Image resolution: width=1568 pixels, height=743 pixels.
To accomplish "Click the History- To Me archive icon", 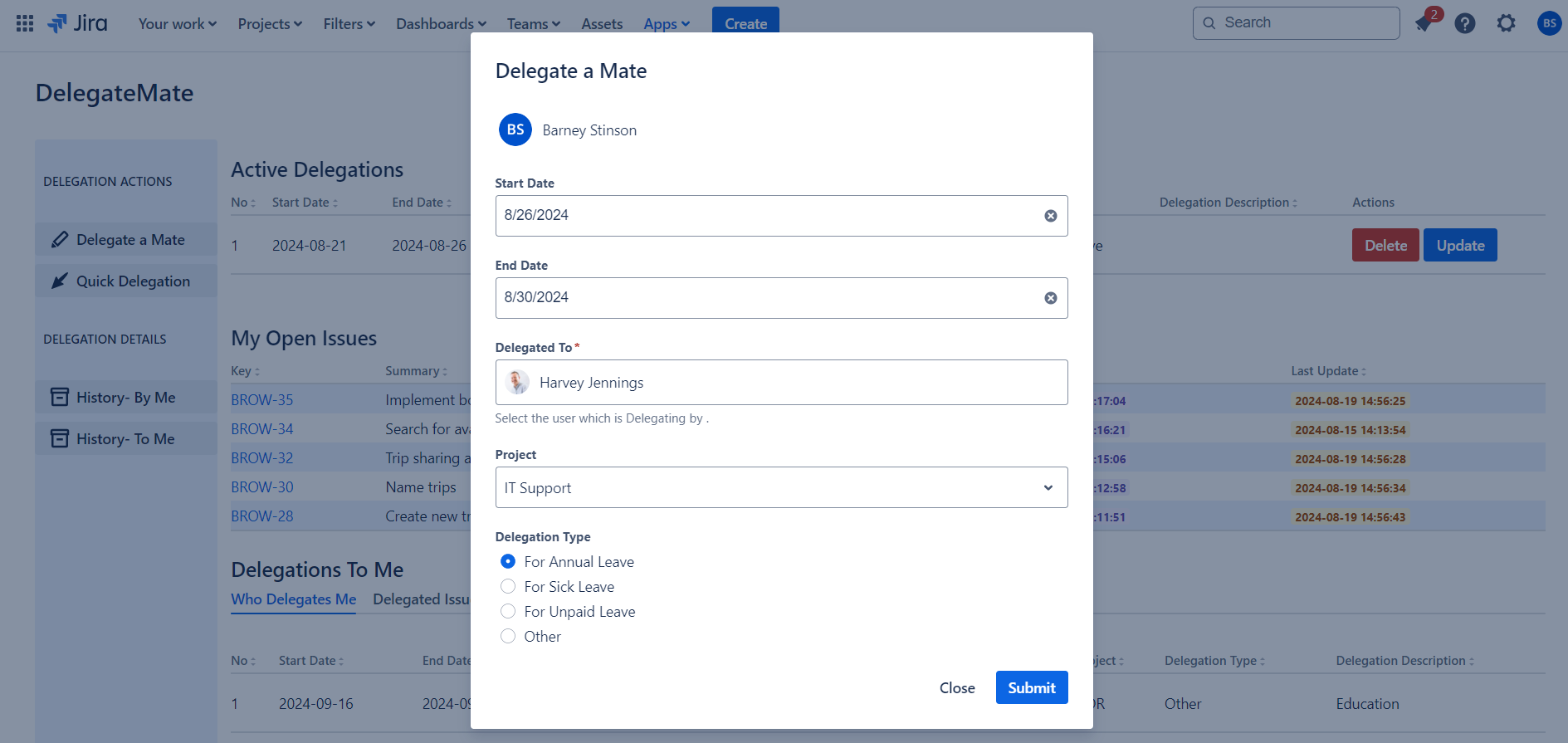I will coord(60,439).
